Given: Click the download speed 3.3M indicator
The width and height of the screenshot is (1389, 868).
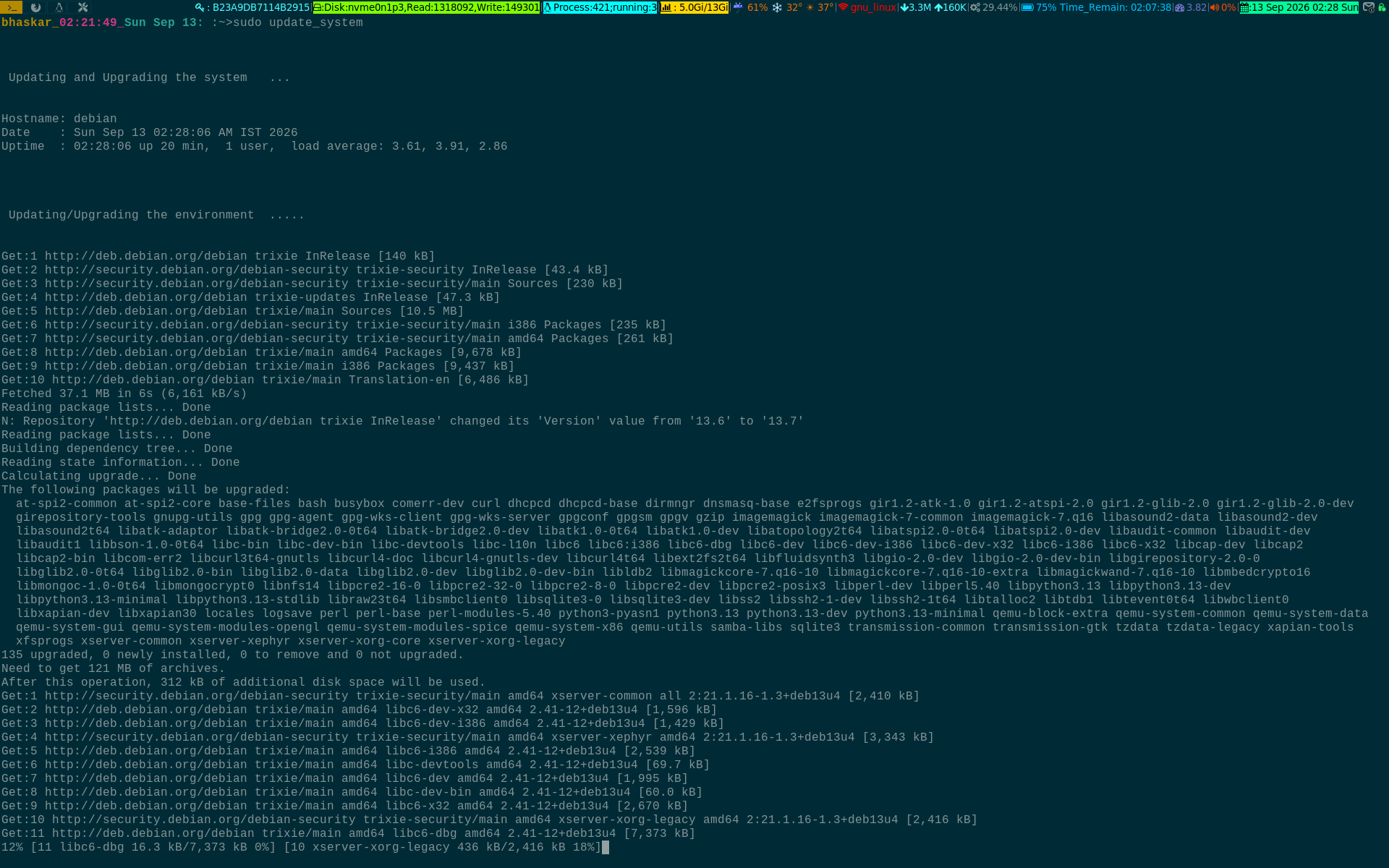Looking at the screenshot, I should [x=915, y=7].
